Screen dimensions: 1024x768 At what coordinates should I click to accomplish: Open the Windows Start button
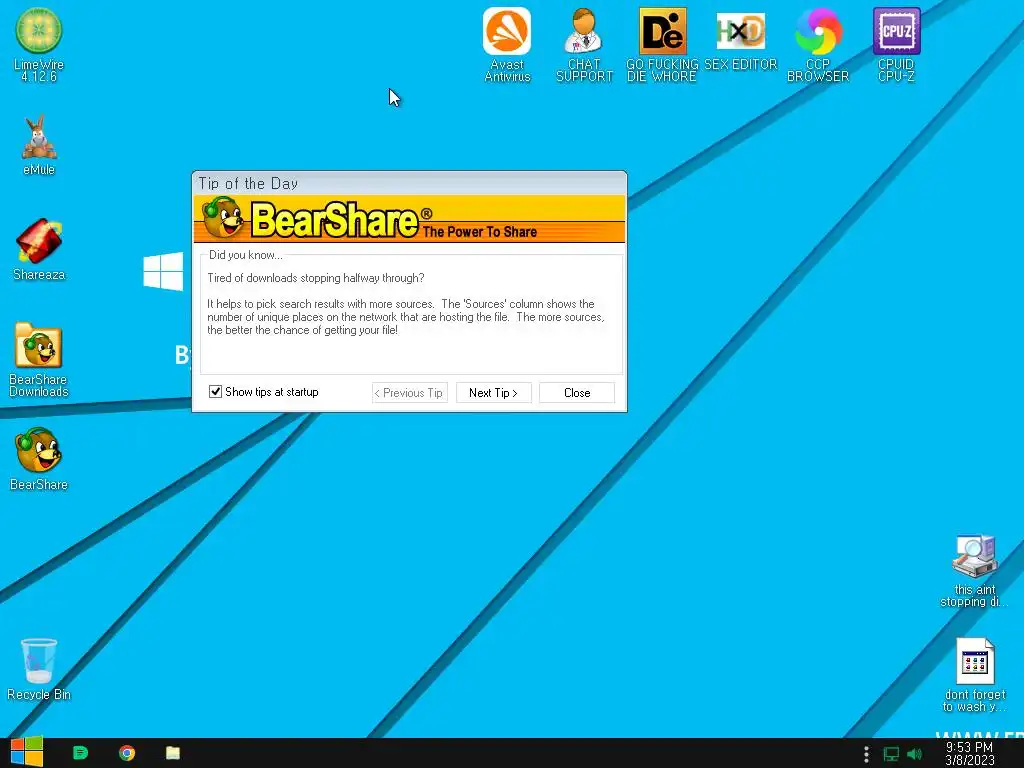point(27,752)
